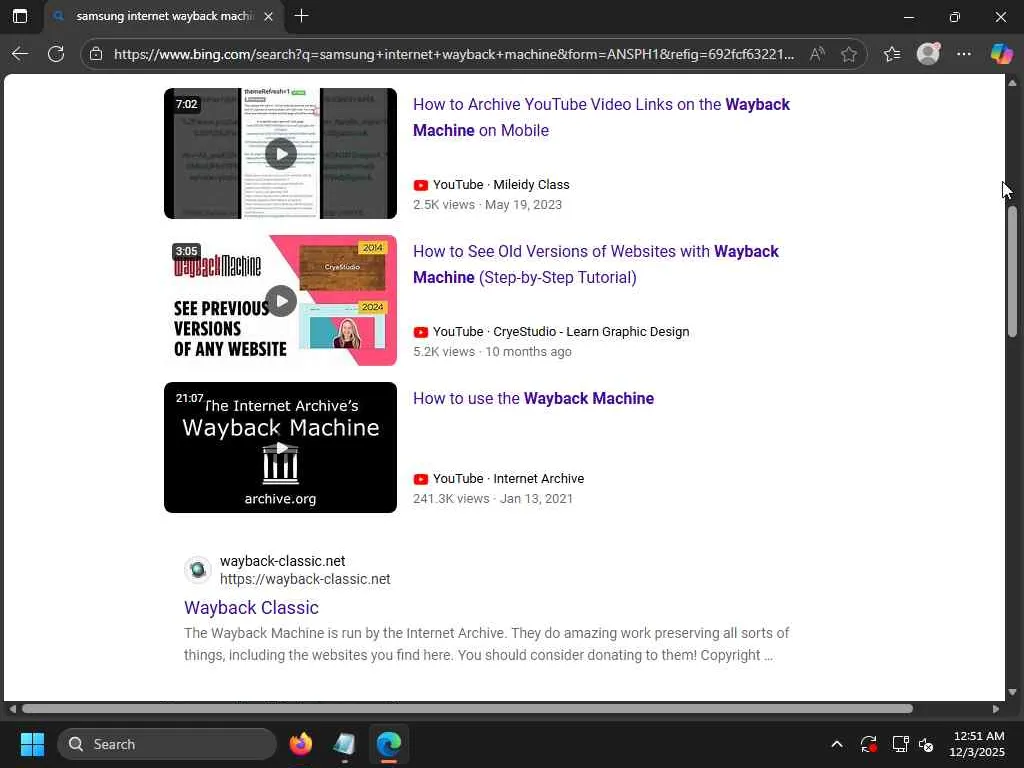
Task: Click wayback-classic.net site favicon
Action: click(197, 570)
